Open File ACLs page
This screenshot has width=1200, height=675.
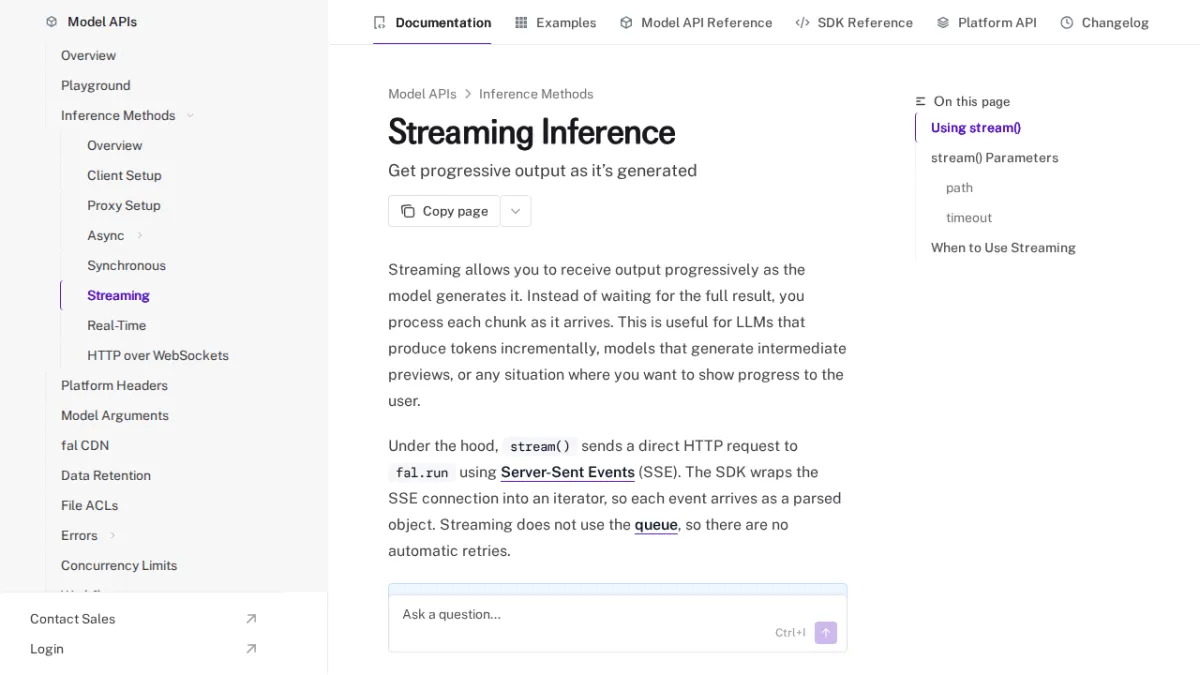coord(90,505)
